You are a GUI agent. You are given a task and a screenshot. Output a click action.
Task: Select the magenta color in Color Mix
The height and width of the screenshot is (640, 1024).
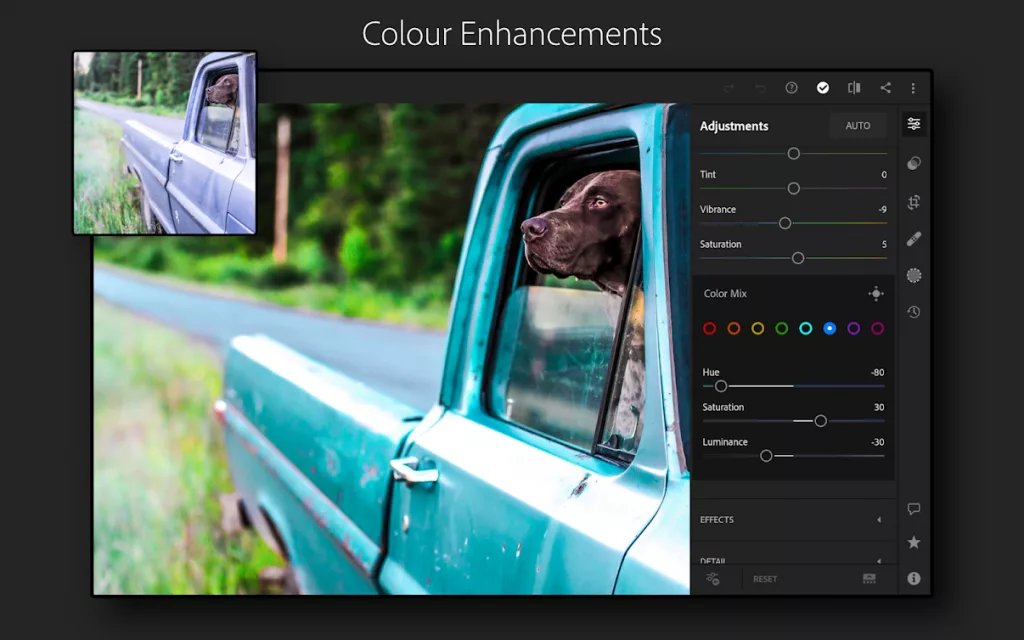(x=878, y=328)
